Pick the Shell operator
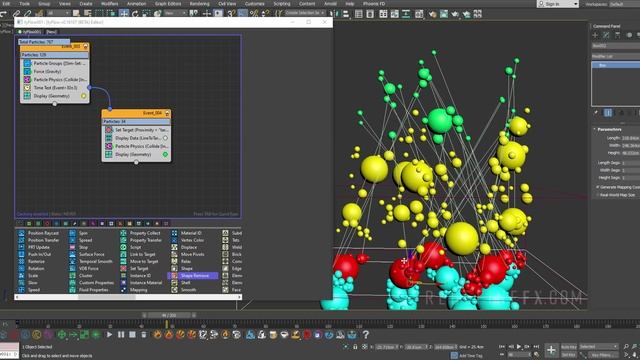This screenshot has width=640, height=360. [x=181, y=283]
